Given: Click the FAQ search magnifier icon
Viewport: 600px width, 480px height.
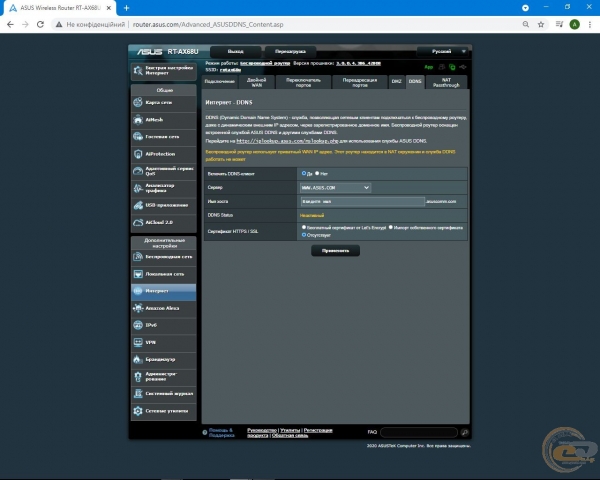Looking at the screenshot, I should coord(465,433).
